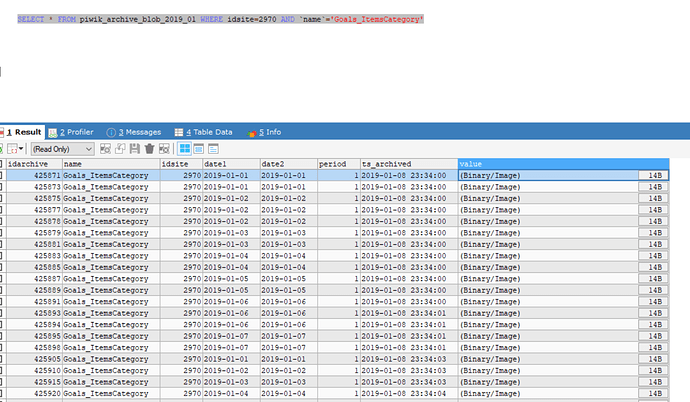This screenshot has width=690, height=402.
Task: Open the 2 Profiler tab
Action: coord(71,132)
